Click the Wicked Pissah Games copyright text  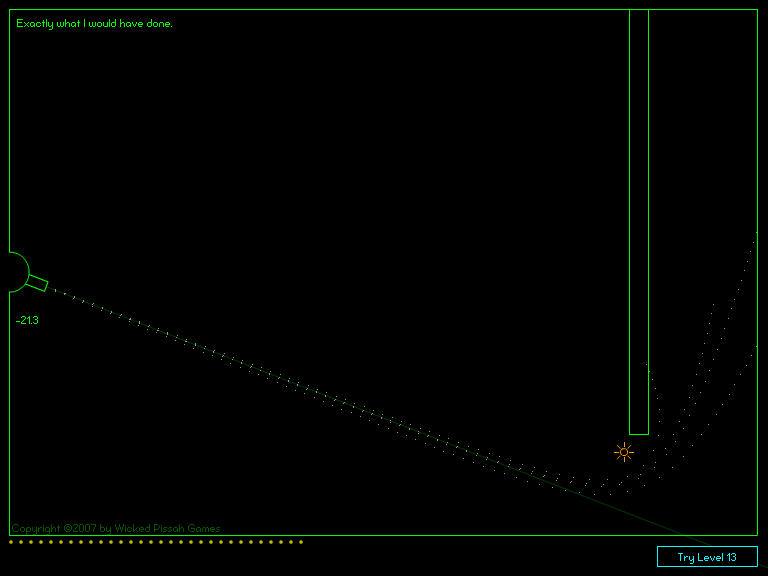pos(116,528)
